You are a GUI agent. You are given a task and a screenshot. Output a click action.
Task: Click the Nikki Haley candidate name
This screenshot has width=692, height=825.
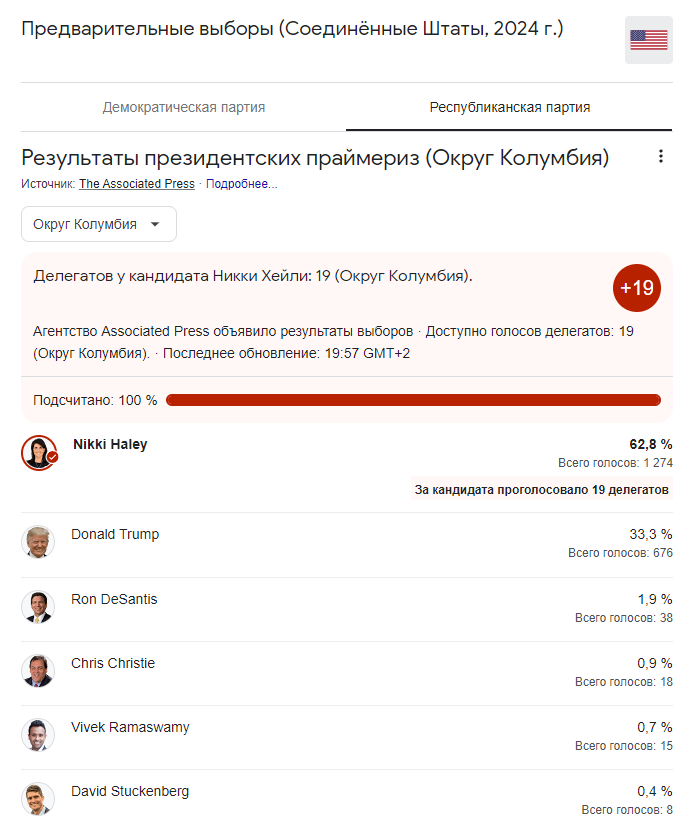(110, 444)
